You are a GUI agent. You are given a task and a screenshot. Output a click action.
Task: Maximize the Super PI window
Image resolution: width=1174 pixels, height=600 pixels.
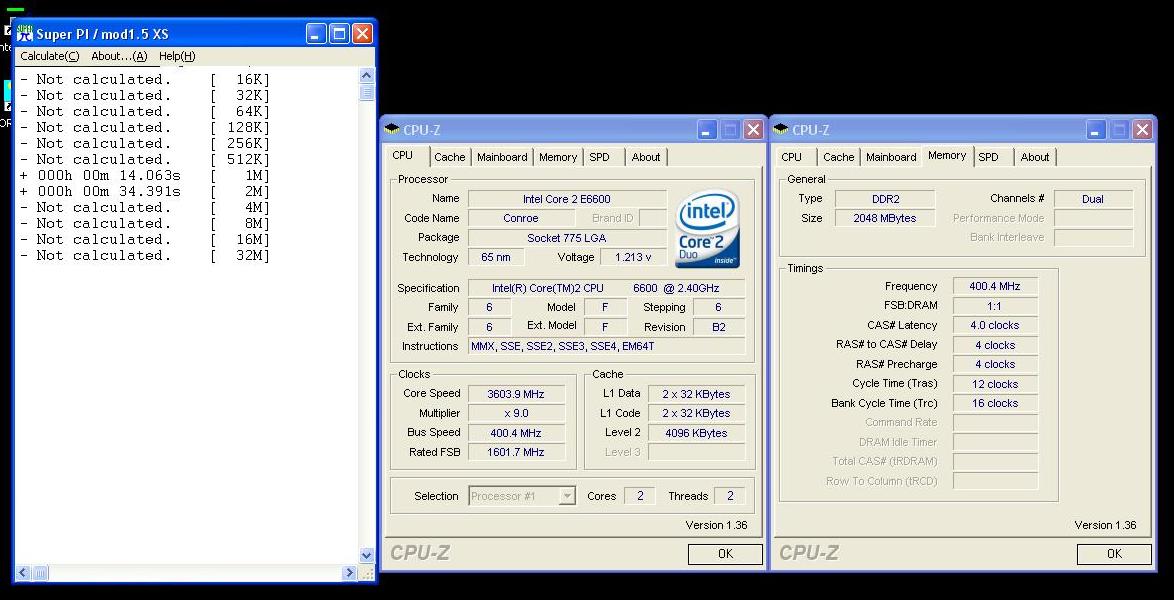pos(339,33)
